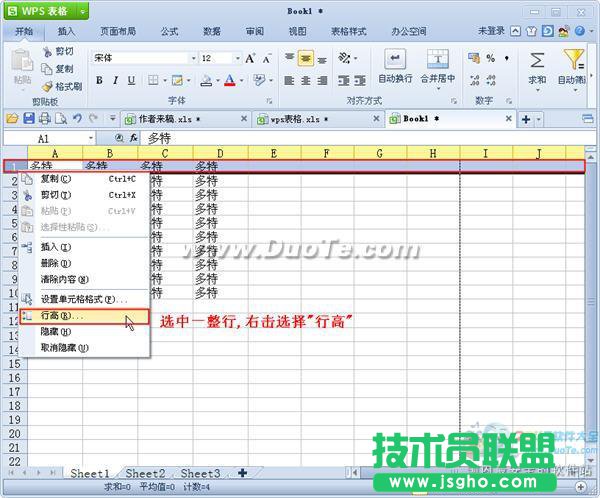The height and width of the screenshot is (498, 600).
Task: Close the 作者来稿.xls document tab
Action: [244, 119]
